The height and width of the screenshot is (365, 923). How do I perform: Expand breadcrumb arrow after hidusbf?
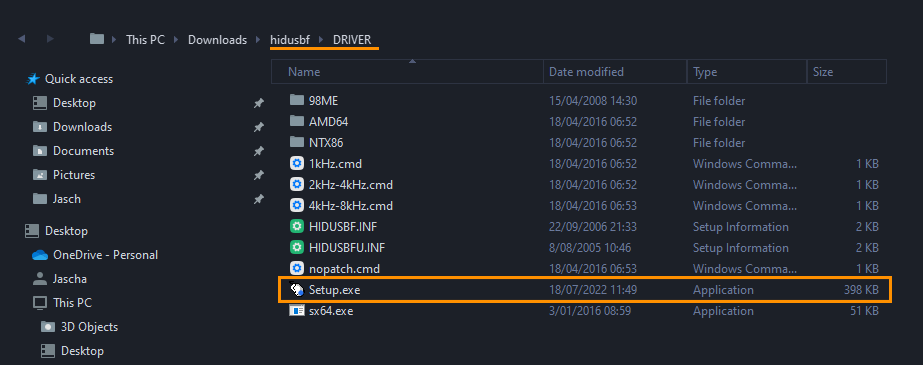(x=321, y=39)
